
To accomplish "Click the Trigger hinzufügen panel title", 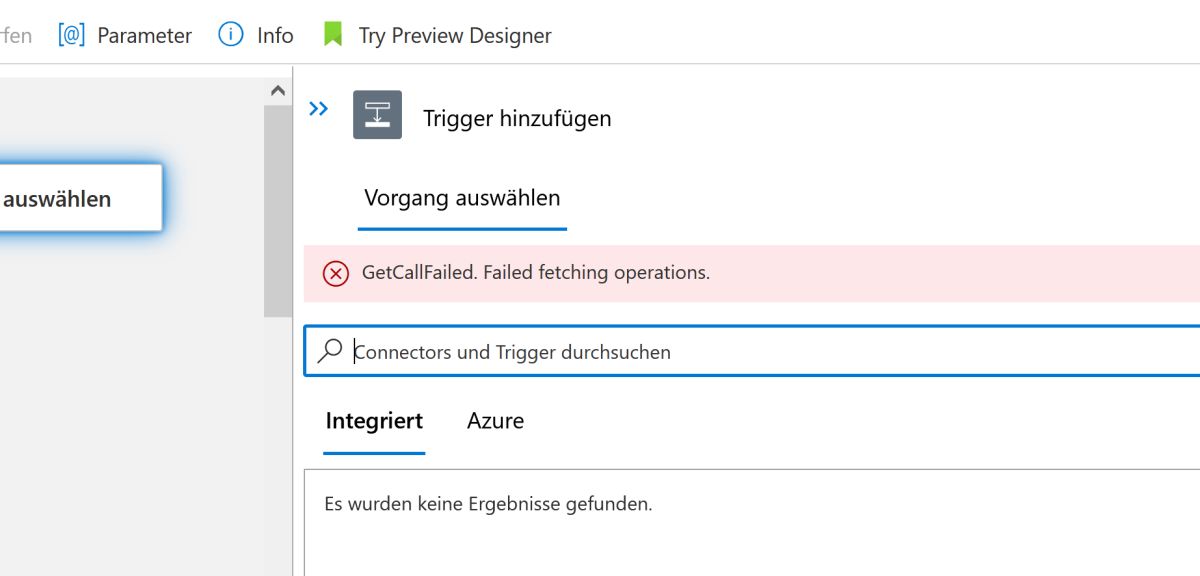I will tap(517, 118).
